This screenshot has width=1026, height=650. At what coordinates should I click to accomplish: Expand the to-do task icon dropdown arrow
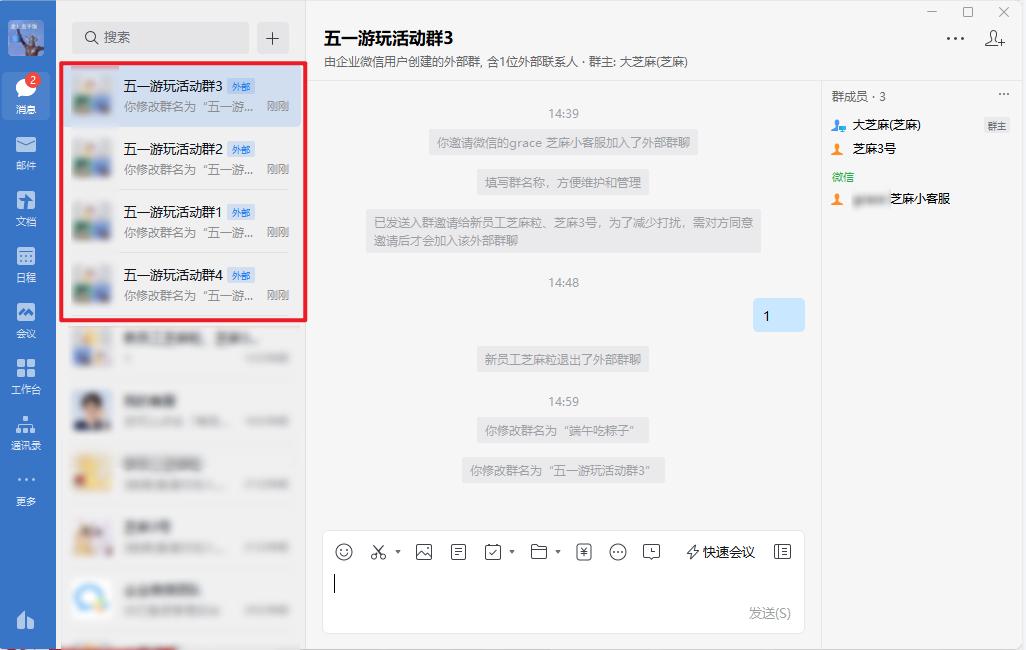511,551
